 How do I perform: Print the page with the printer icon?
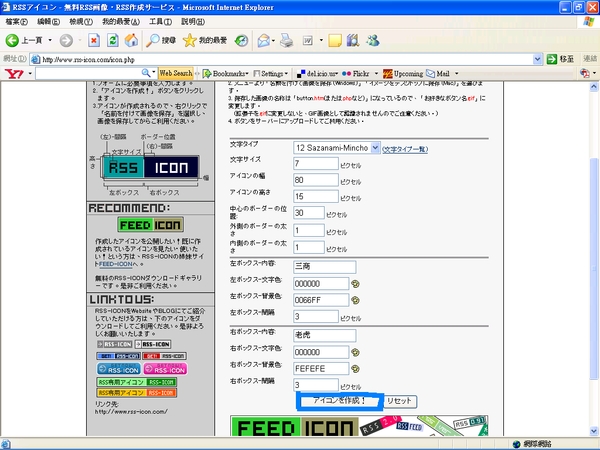(x=286, y=40)
